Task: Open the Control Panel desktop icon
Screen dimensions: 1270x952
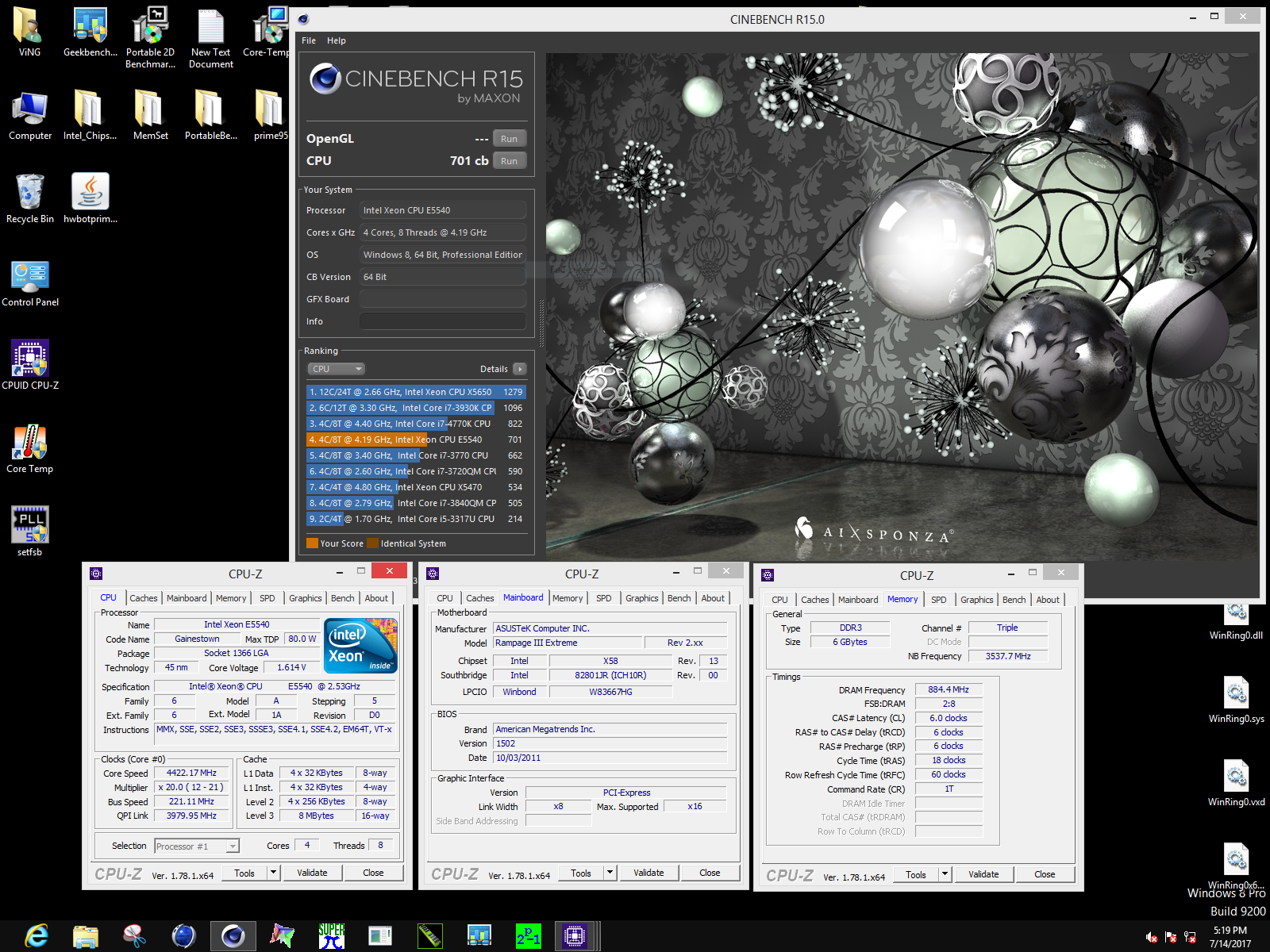Action: click(x=30, y=283)
